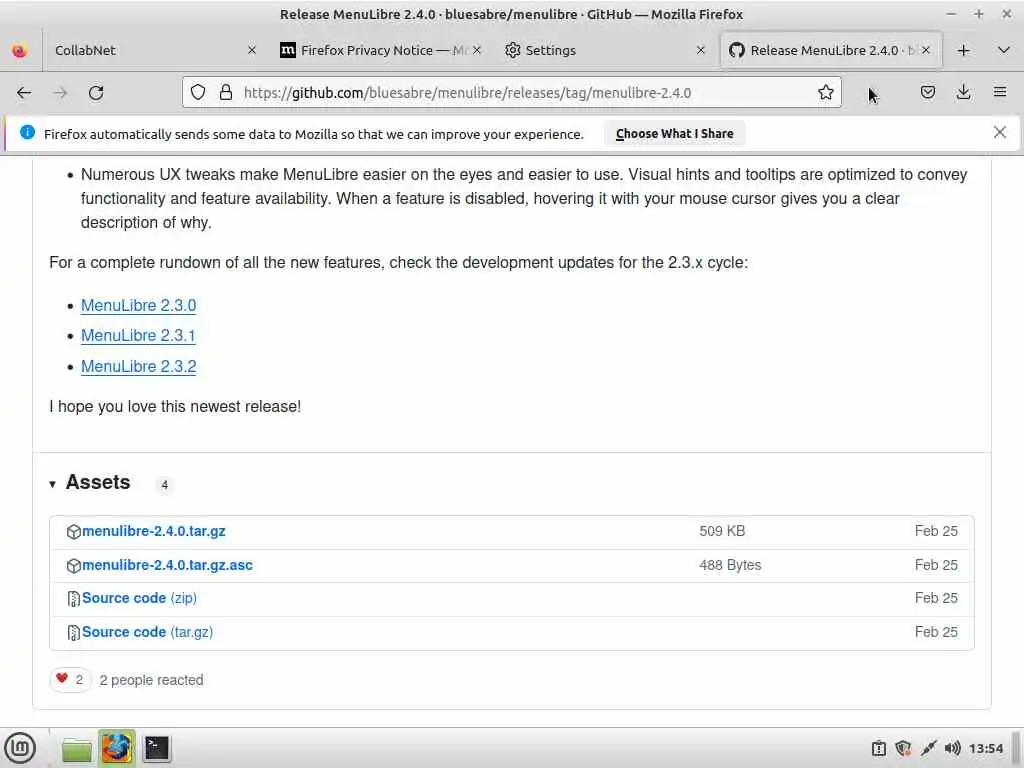Collapse the Assets section triangle

click(52, 484)
